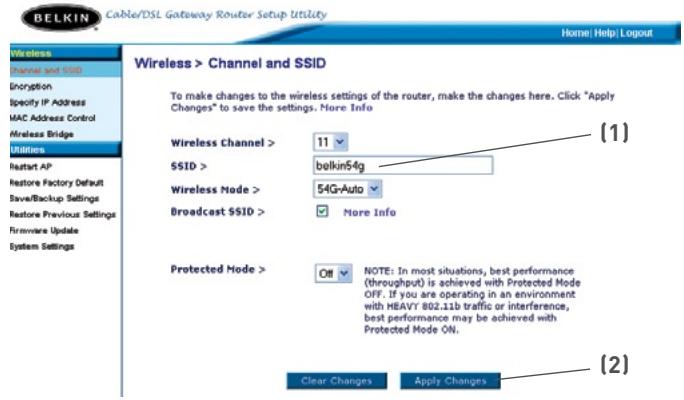Open Wireless Bridge page
Image resolution: width=684 pixels, height=400 pixels.
tap(41, 134)
